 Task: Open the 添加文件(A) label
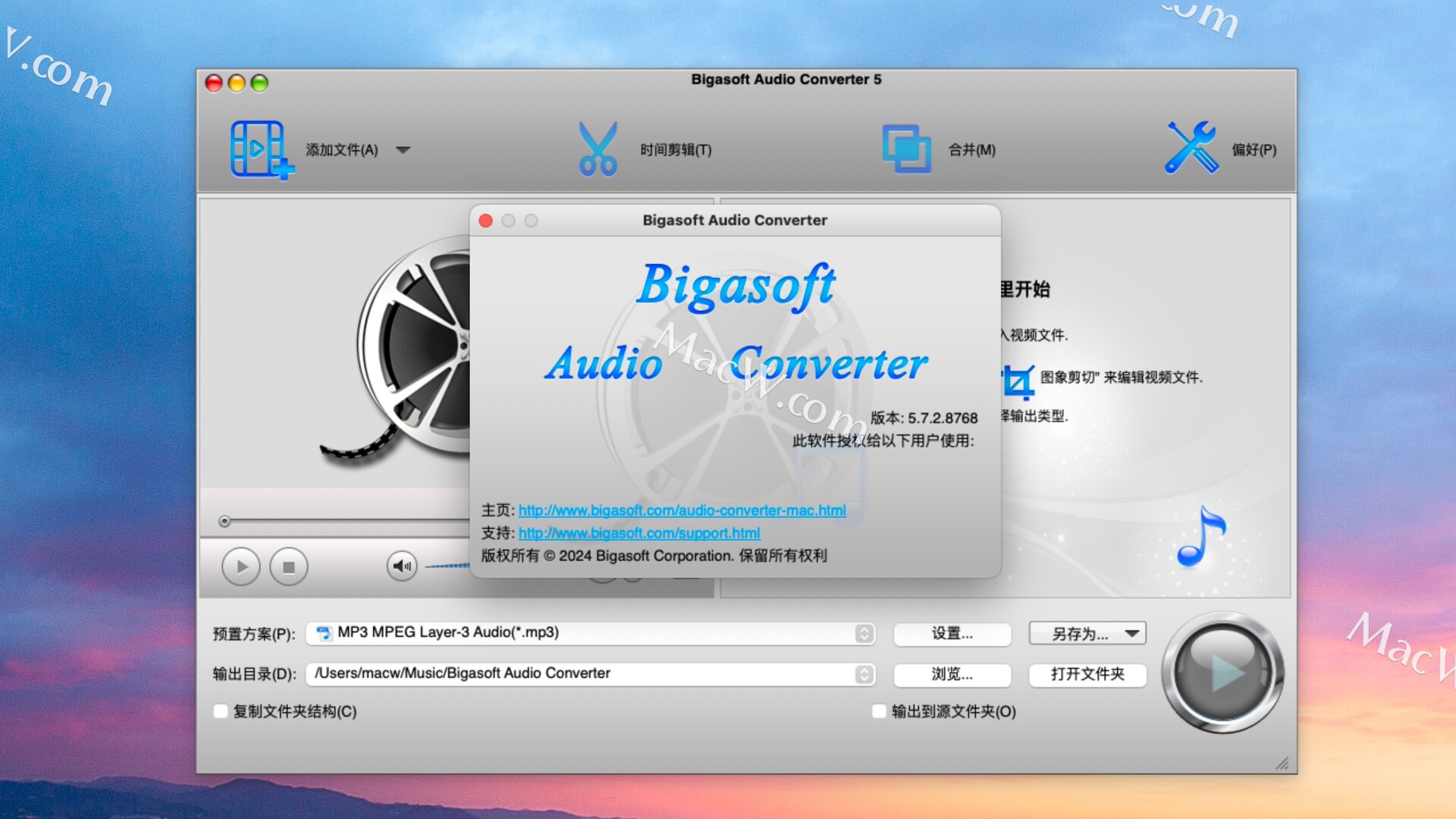[x=342, y=150]
